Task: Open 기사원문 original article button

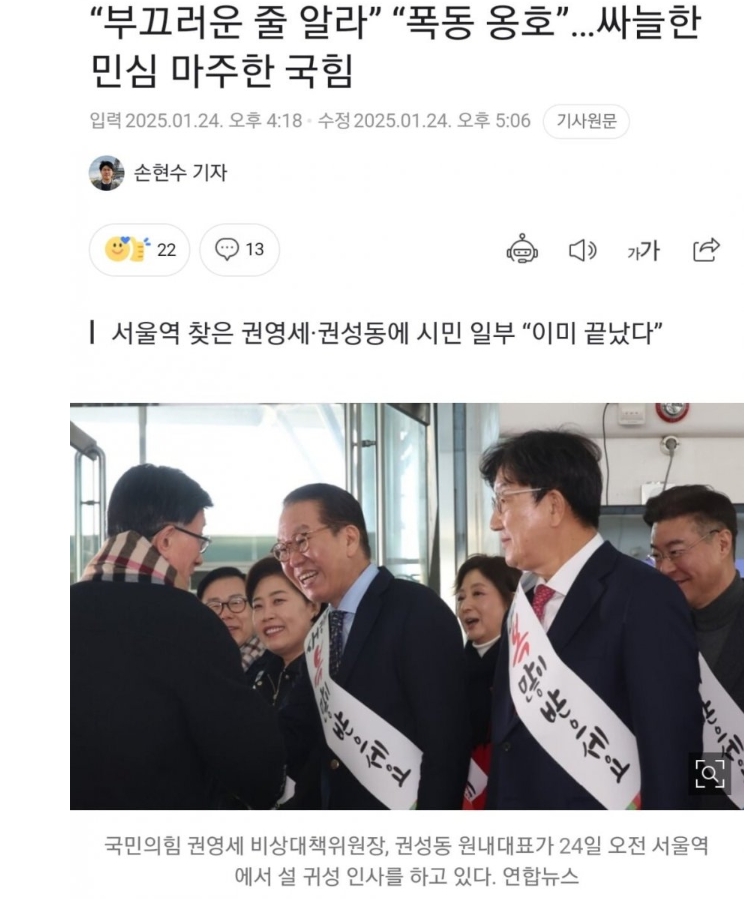Action: click(586, 121)
